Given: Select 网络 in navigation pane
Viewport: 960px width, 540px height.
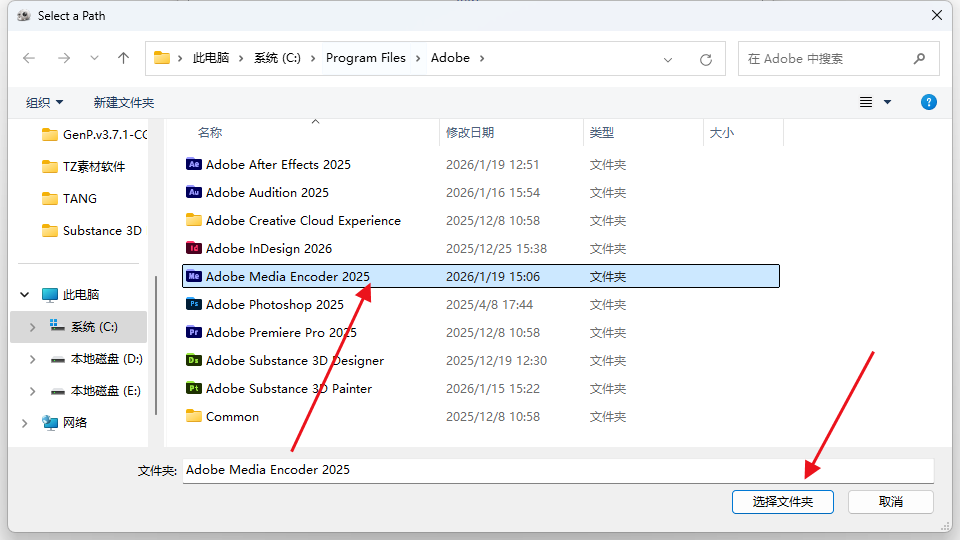Looking at the screenshot, I should click(65, 422).
